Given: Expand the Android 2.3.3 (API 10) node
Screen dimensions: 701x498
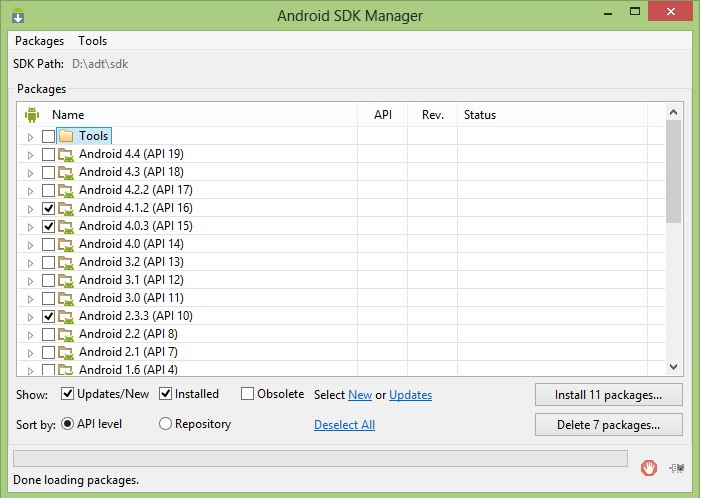Looking at the screenshot, I should point(30,317).
